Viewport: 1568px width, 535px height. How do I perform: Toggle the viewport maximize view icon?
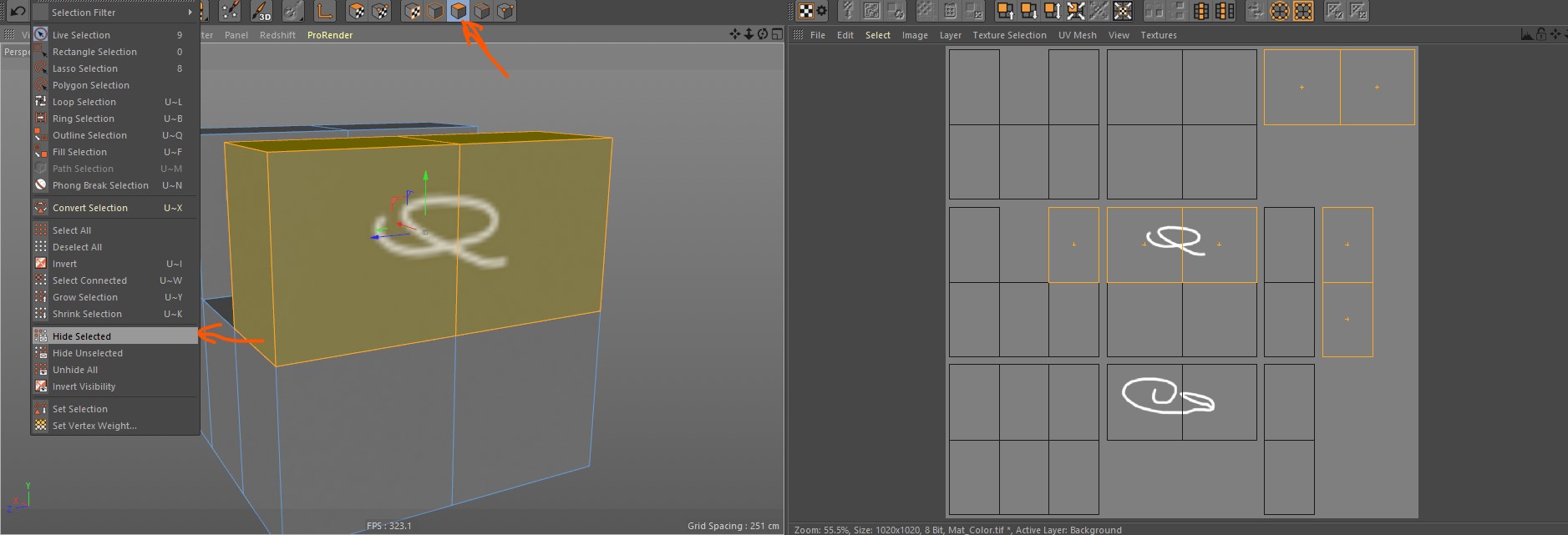pos(777,34)
